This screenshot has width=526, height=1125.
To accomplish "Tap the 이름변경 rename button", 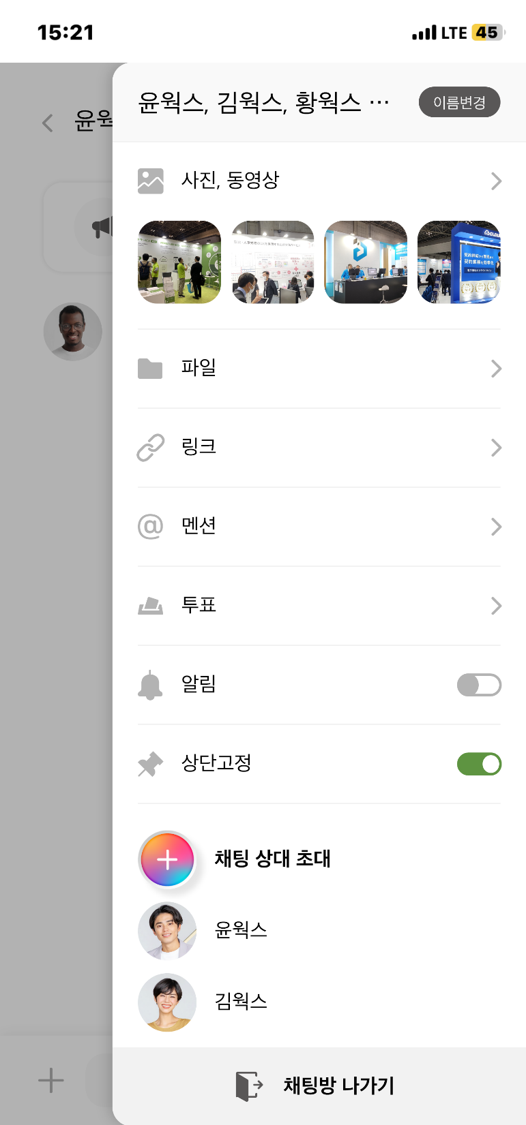I will pyautogui.click(x=459, y=103).
